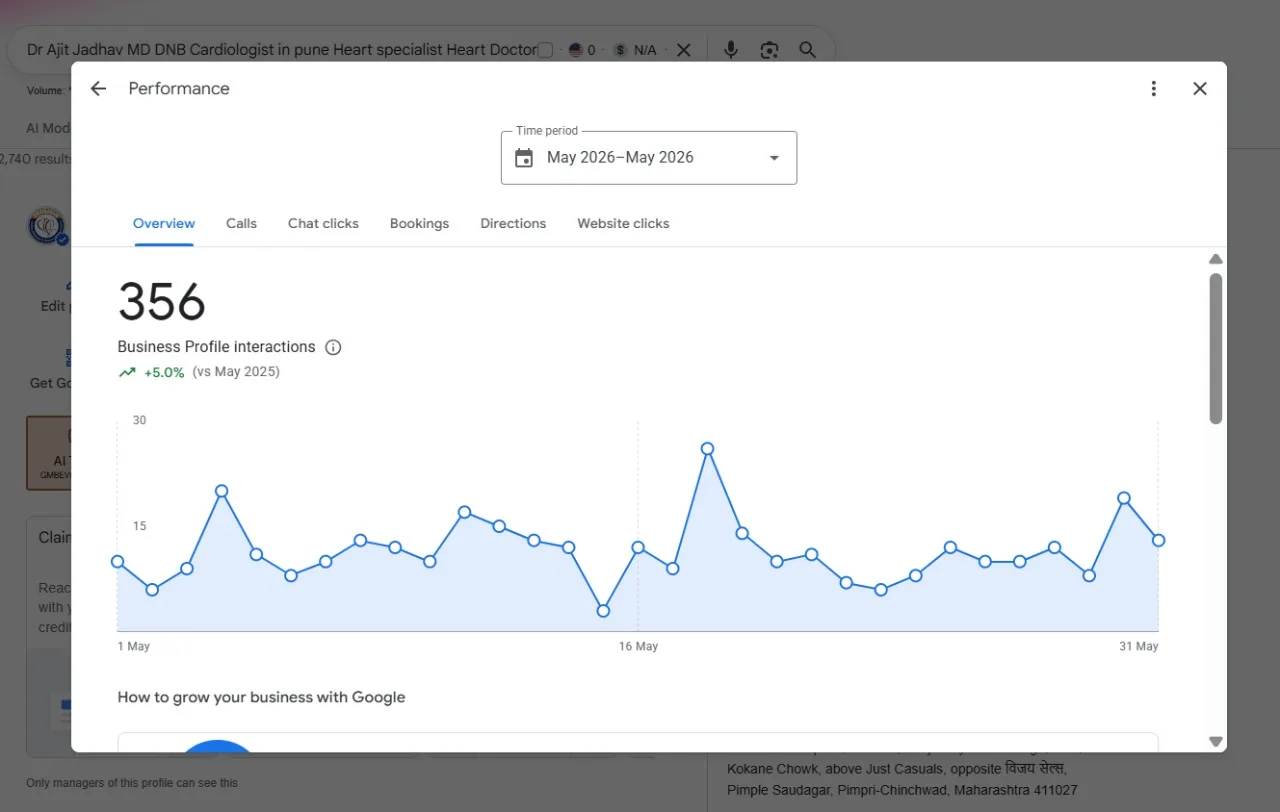
Task: Select the Overview tab
Action: click(164, 224)
